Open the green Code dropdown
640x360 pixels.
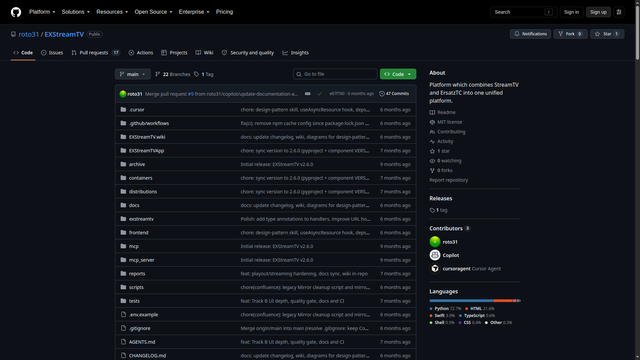point(398,74)
